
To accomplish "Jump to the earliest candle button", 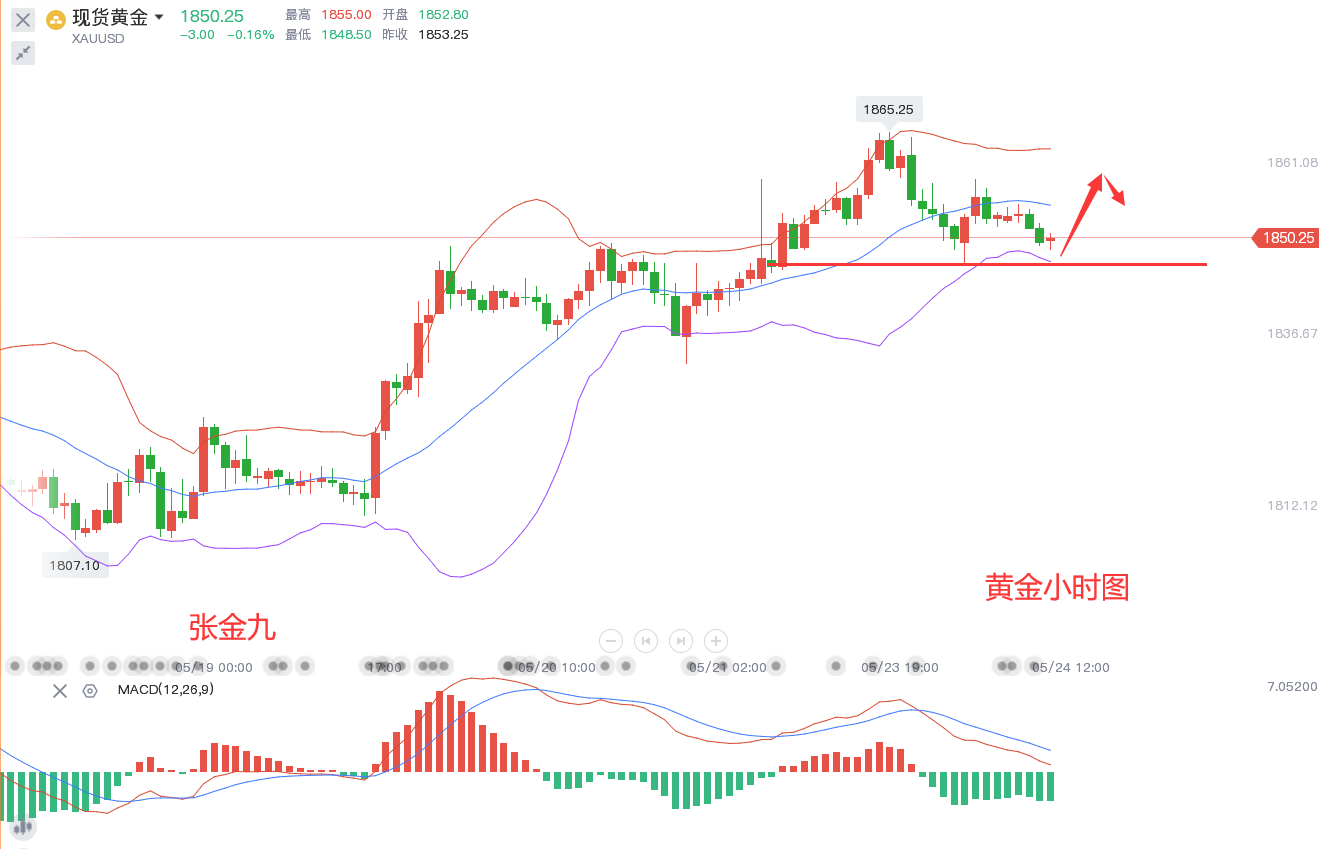I will [646, 641].
